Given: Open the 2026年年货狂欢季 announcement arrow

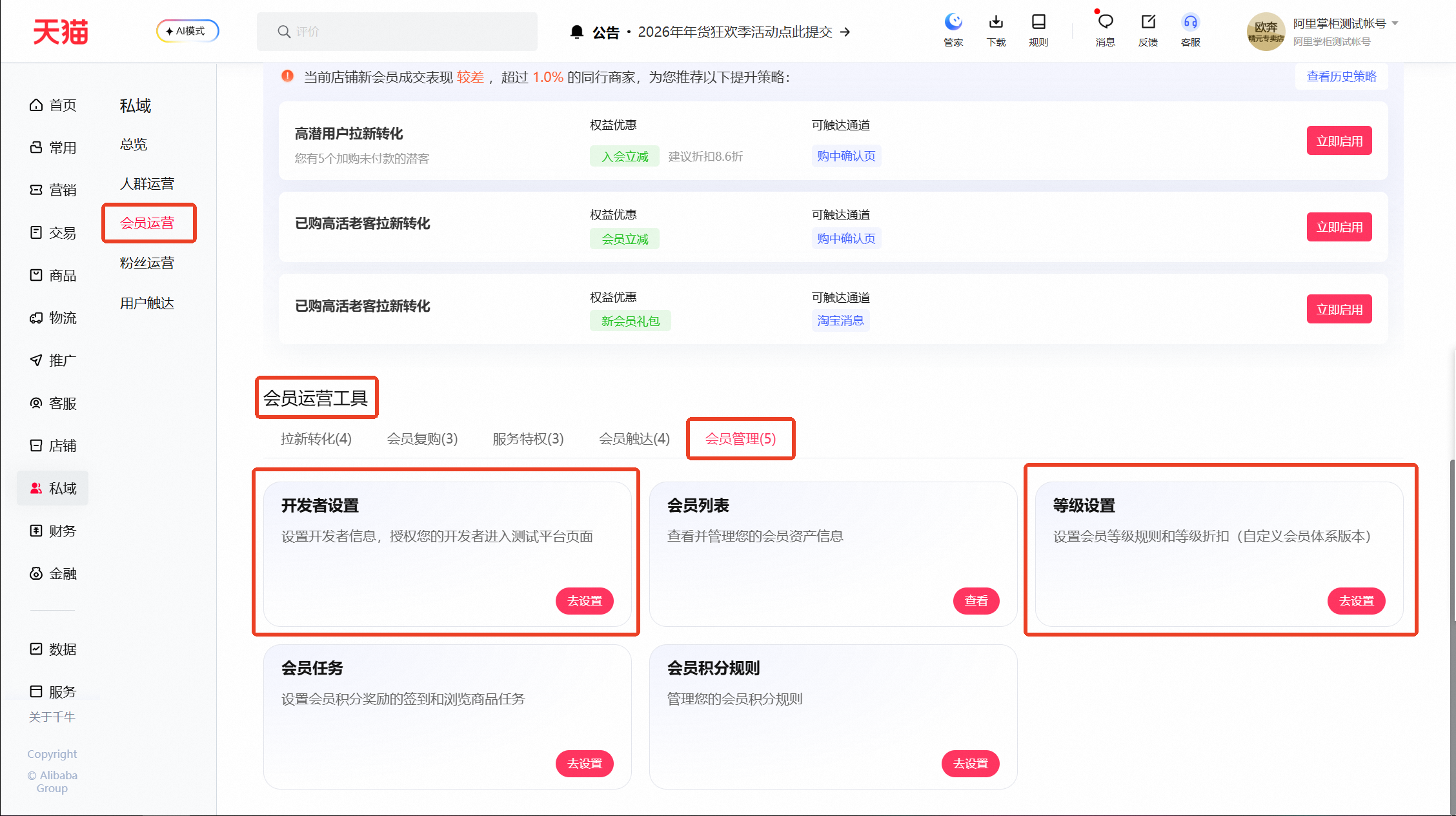Looking at the screenshot, I should pyautogui.click(x=845, y=32).
